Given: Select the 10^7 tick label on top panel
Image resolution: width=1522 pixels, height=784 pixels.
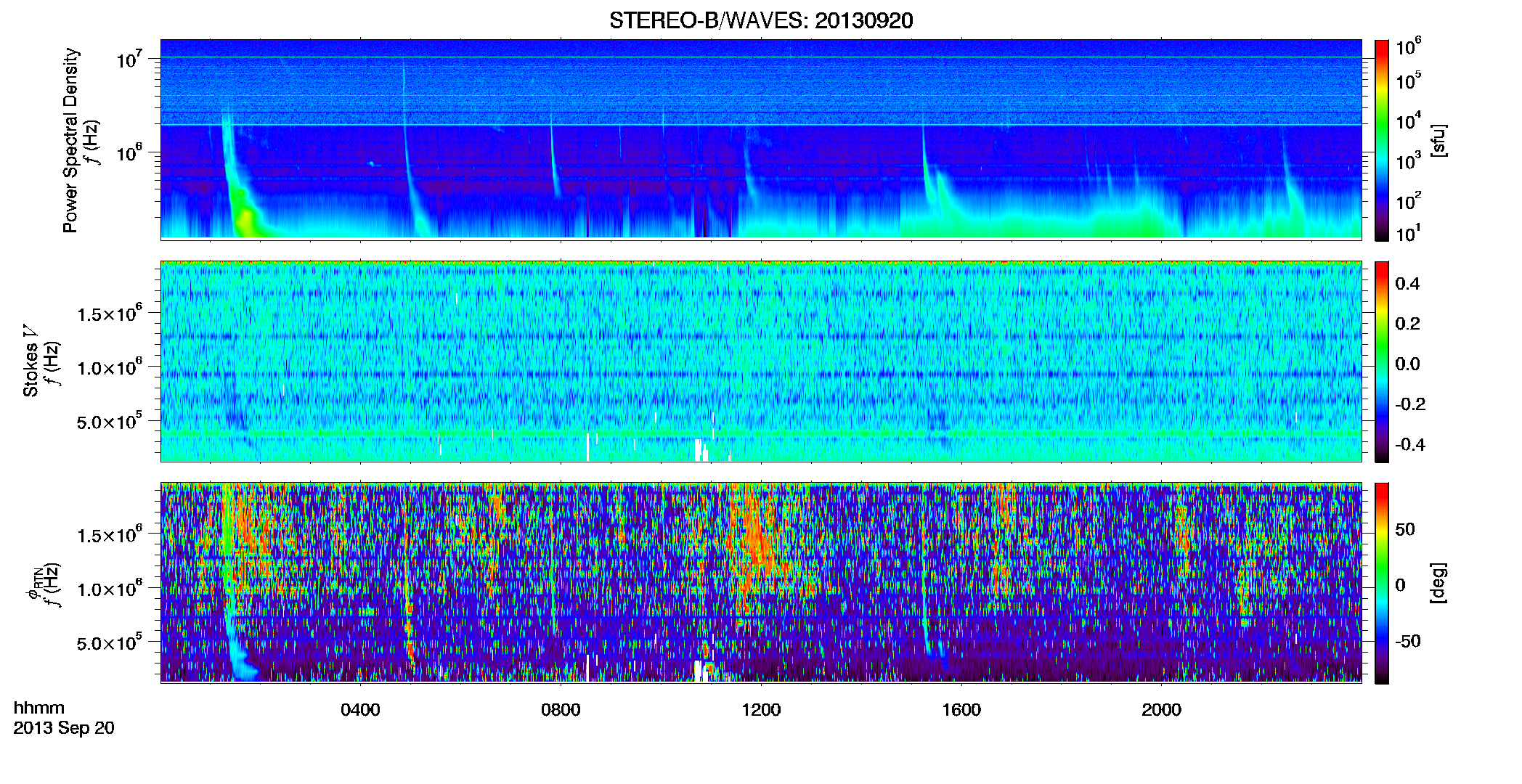Looking at the screenshot, I should click(x=130, y=59).
